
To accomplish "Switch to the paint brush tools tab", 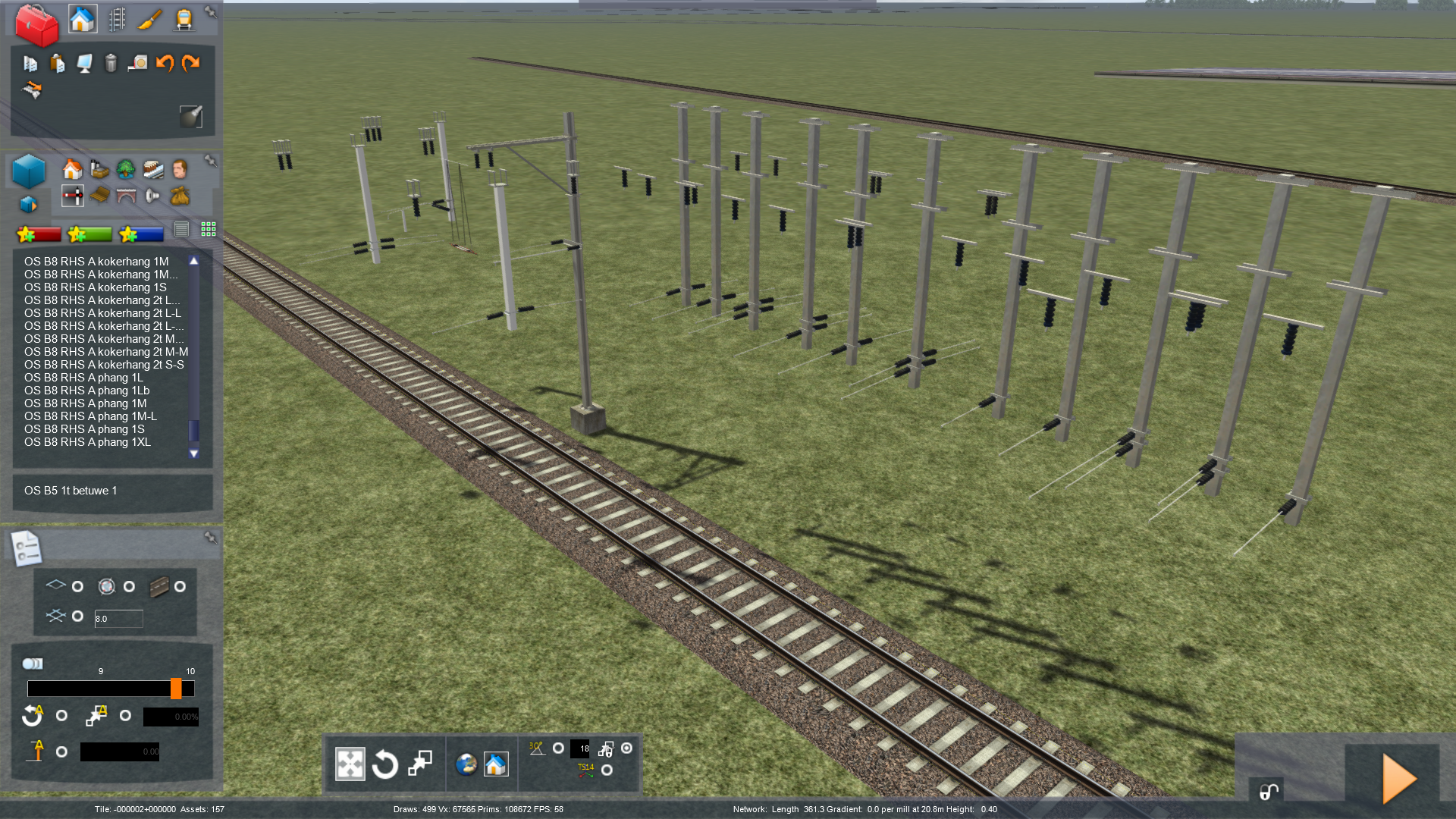I will (149, 20).
